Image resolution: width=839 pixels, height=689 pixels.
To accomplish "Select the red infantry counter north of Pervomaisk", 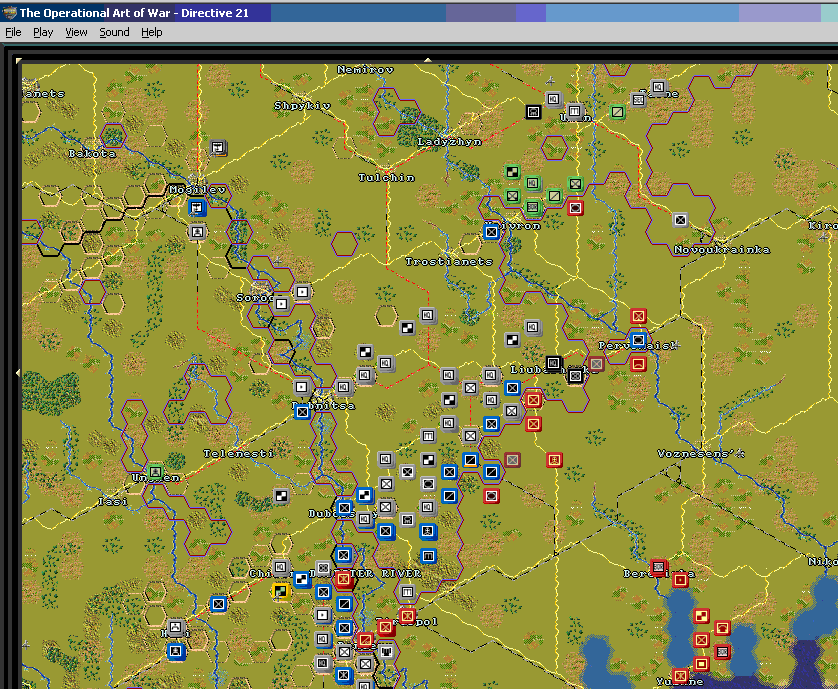I will 638,316.
